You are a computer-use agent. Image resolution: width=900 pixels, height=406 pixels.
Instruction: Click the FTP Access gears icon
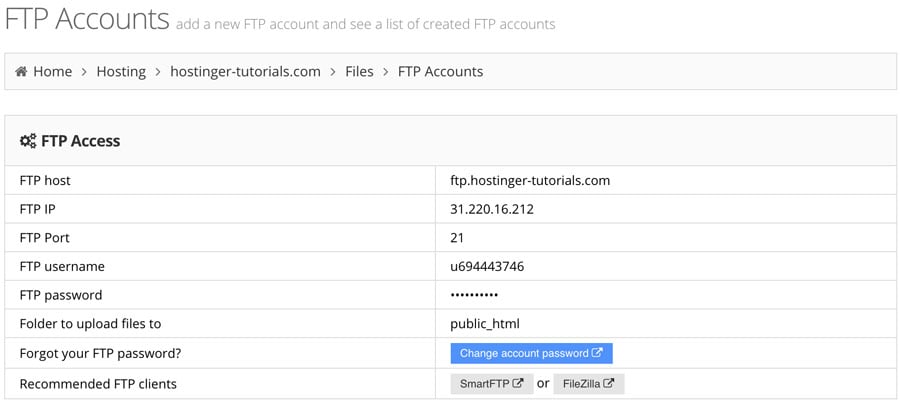28,141
